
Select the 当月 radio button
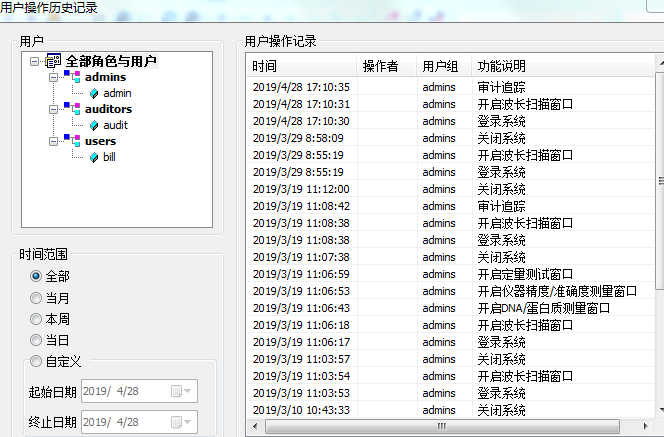pyautogui.click(x=37, y=297)
